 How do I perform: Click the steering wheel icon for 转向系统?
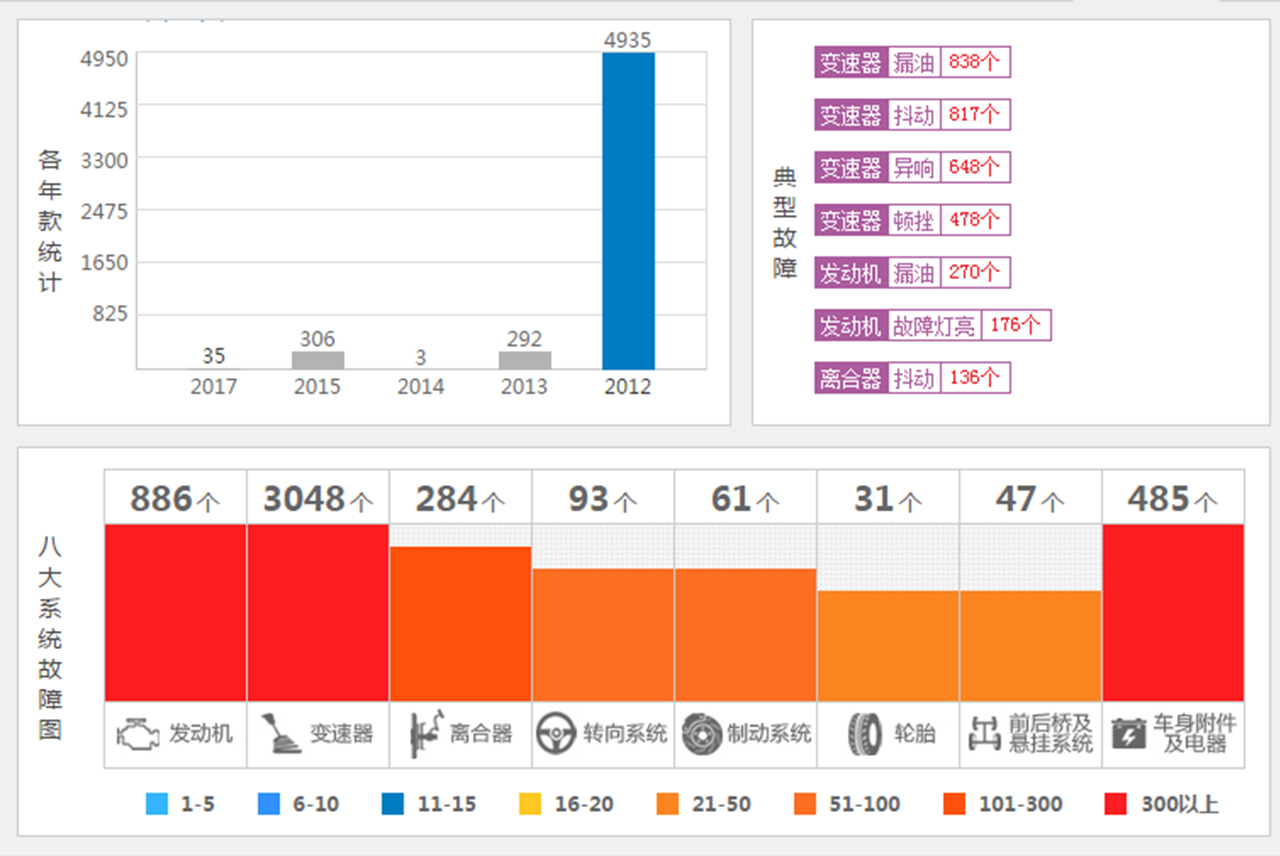(555, 734)
